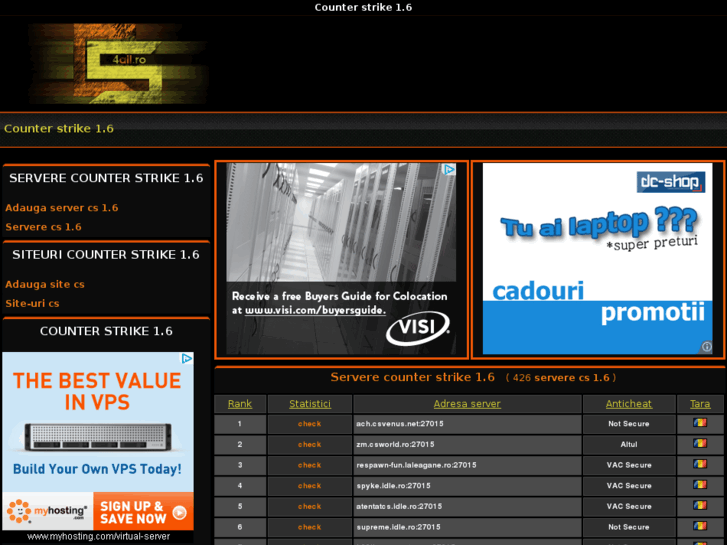Click Romanian flag in rank 4 row
The height and width of the screenshot is (545, 727).
[700, 485]
